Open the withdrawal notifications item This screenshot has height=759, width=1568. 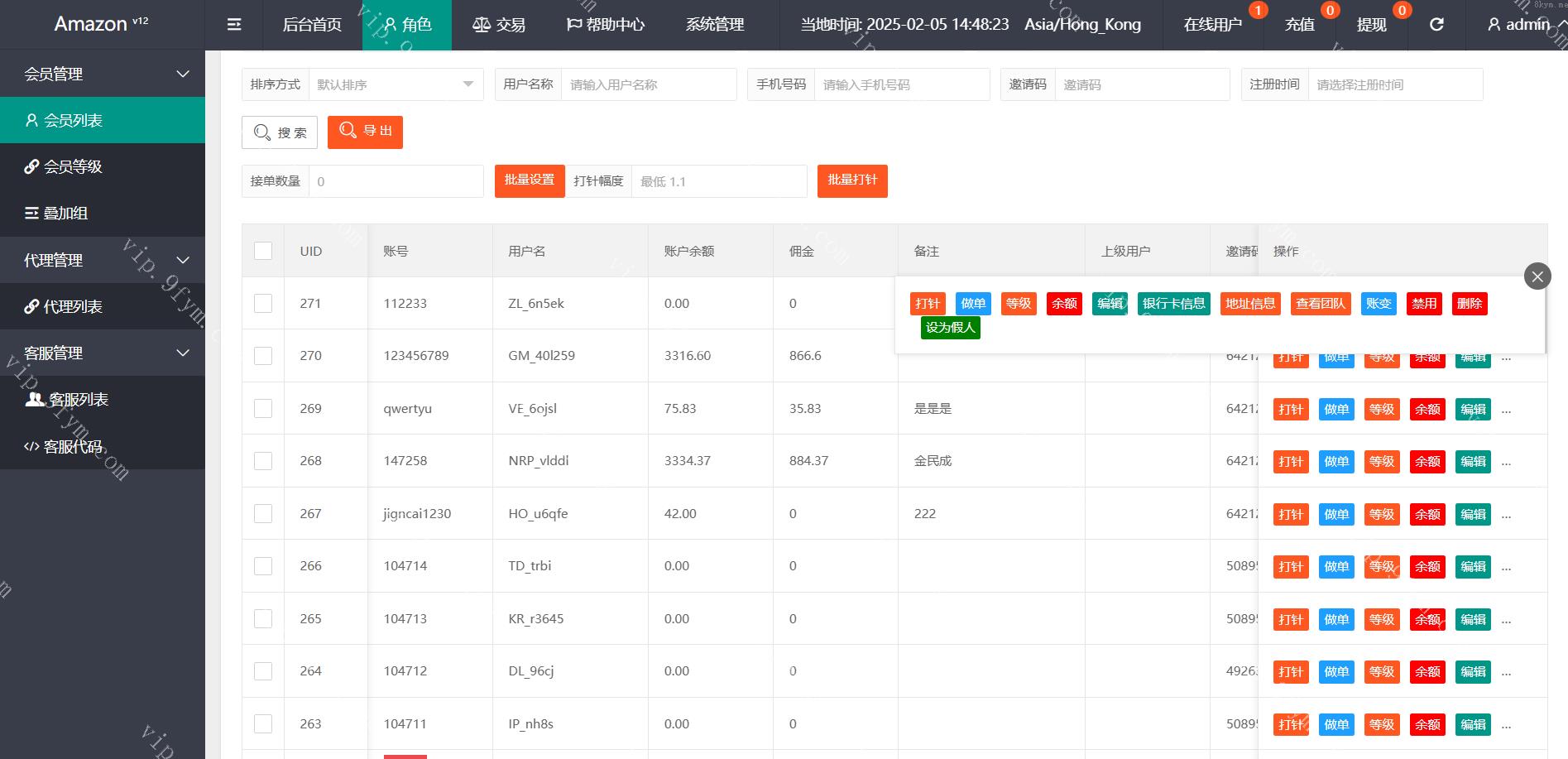coord(1371,25)
